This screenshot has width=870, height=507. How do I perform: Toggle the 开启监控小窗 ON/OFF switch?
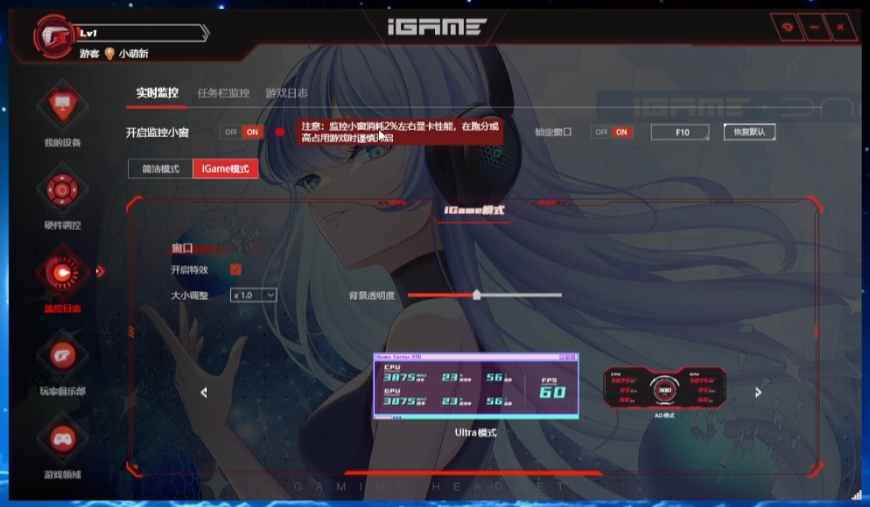[240, 132]
